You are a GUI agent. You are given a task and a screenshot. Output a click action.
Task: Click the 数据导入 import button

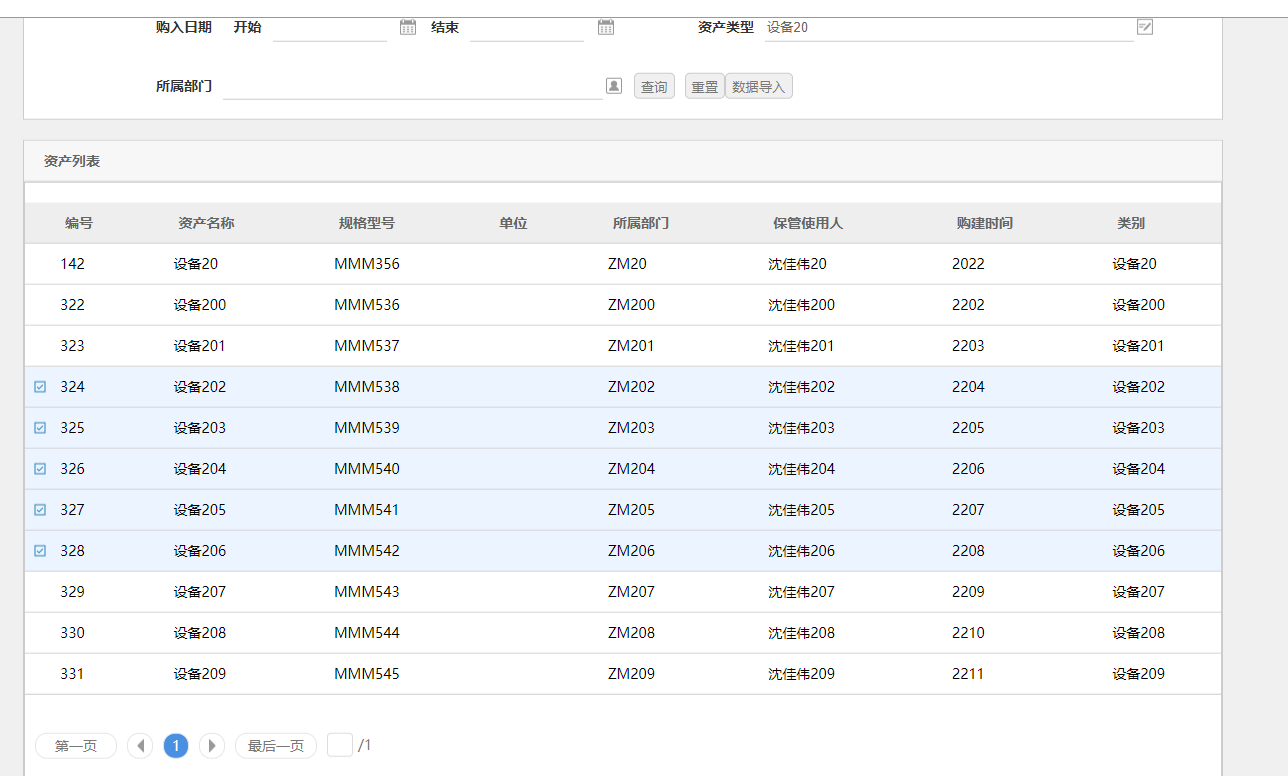click(x=759, y=87)
